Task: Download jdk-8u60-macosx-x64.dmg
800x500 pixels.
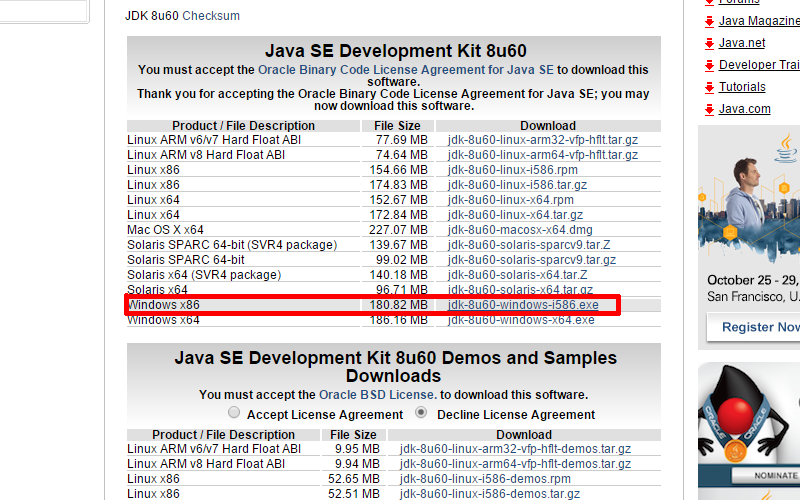Action: point(520,230)
